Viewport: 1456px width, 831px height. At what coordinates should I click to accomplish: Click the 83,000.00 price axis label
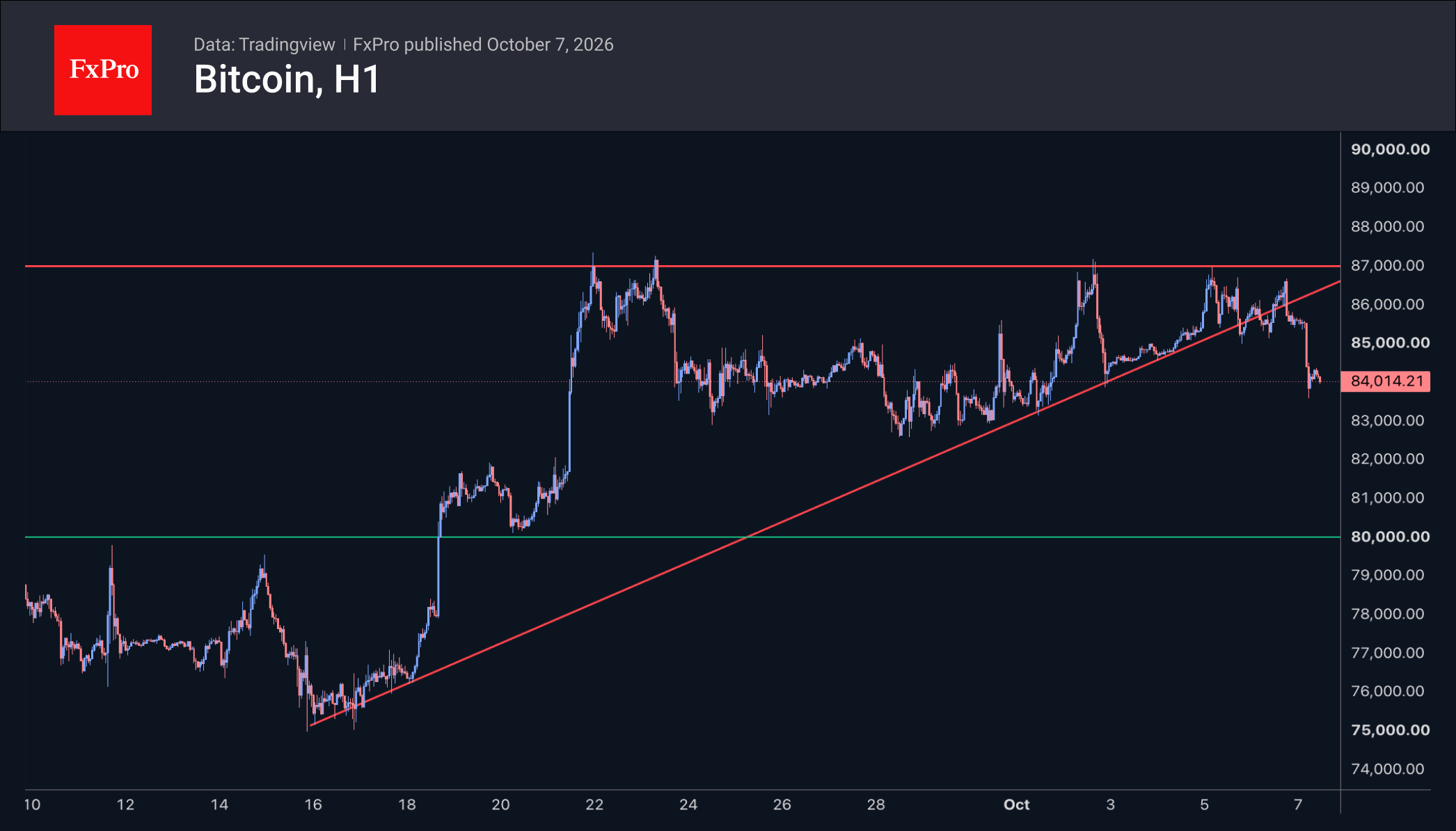(1388, 420)
